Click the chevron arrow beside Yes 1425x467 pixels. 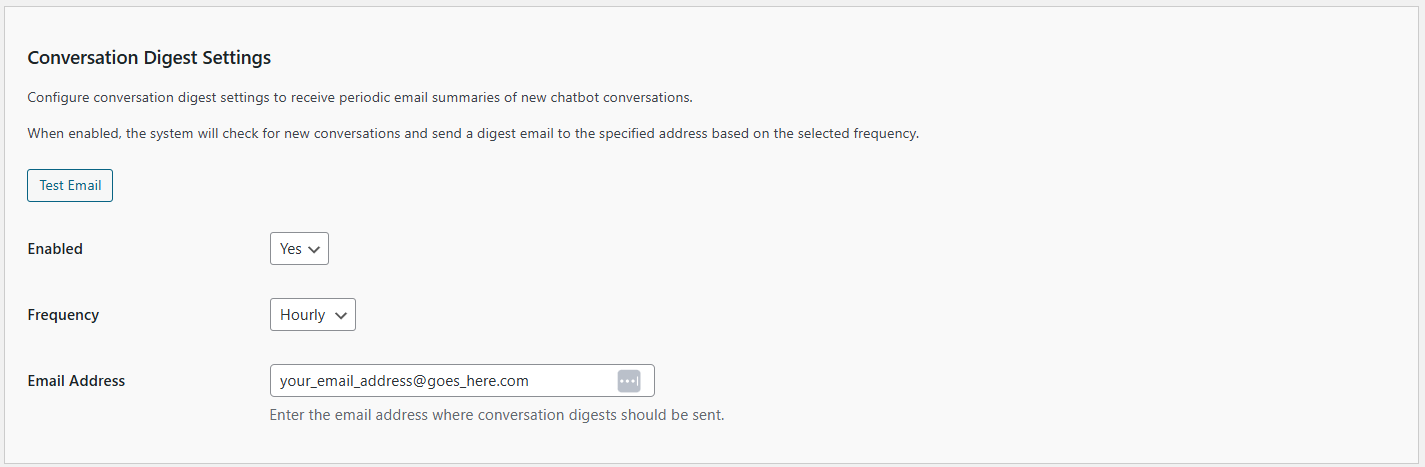pos(314,249)
